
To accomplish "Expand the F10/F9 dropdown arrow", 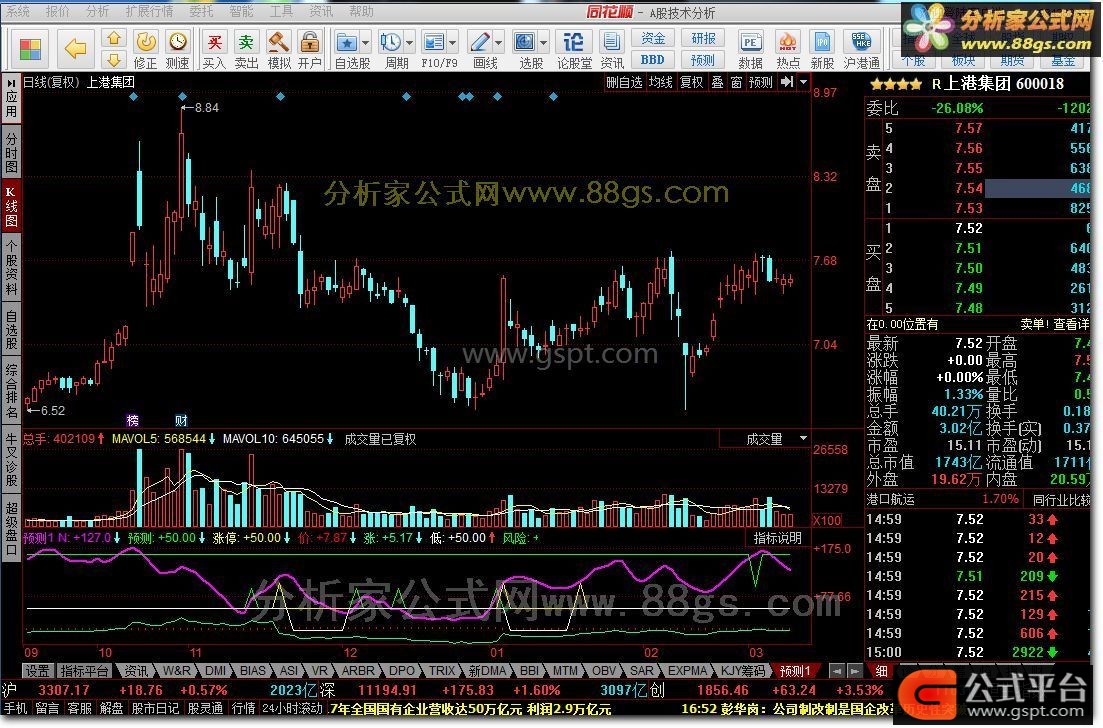I will pos(452,42).
